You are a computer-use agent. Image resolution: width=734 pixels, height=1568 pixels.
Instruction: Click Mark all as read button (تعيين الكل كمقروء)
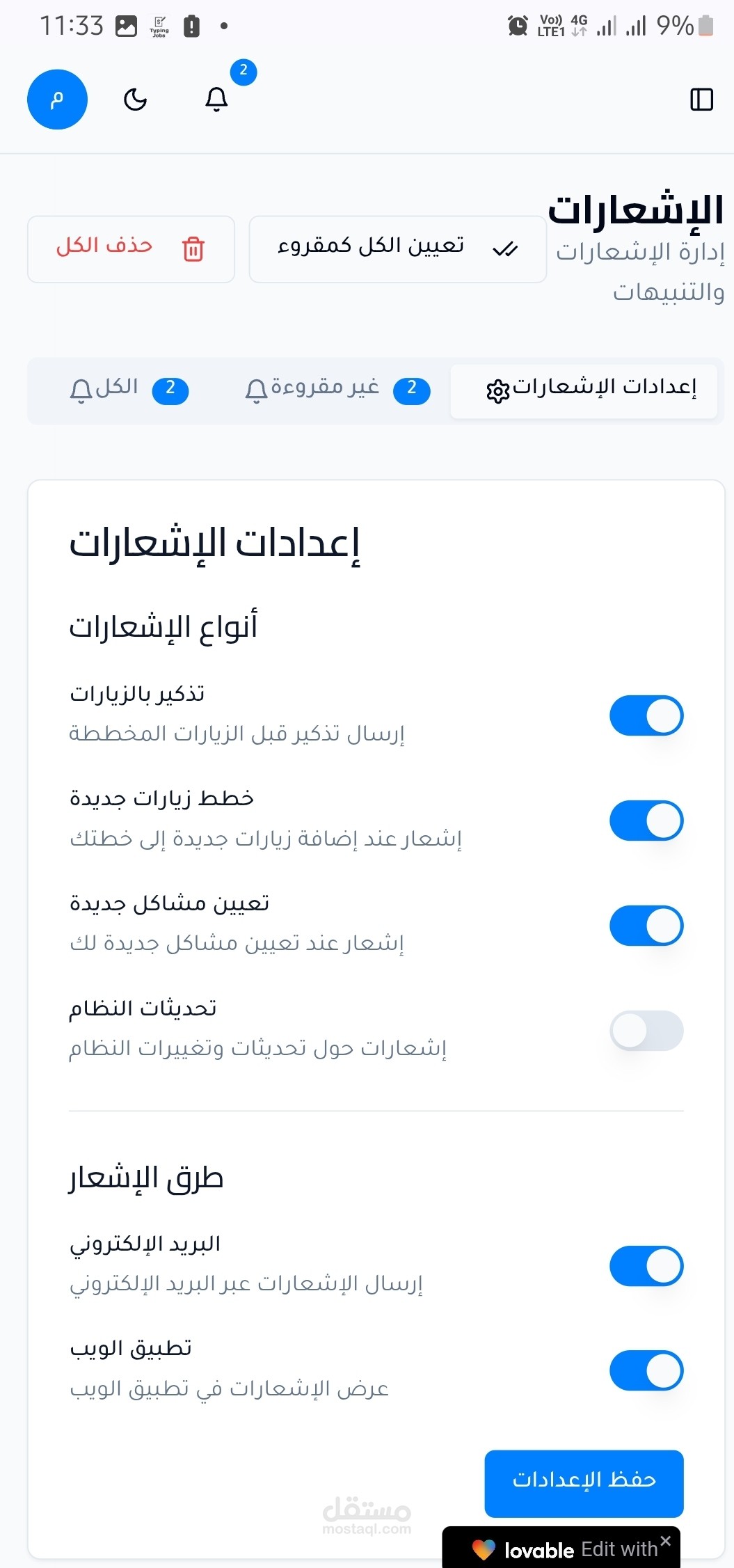point(397,248)
